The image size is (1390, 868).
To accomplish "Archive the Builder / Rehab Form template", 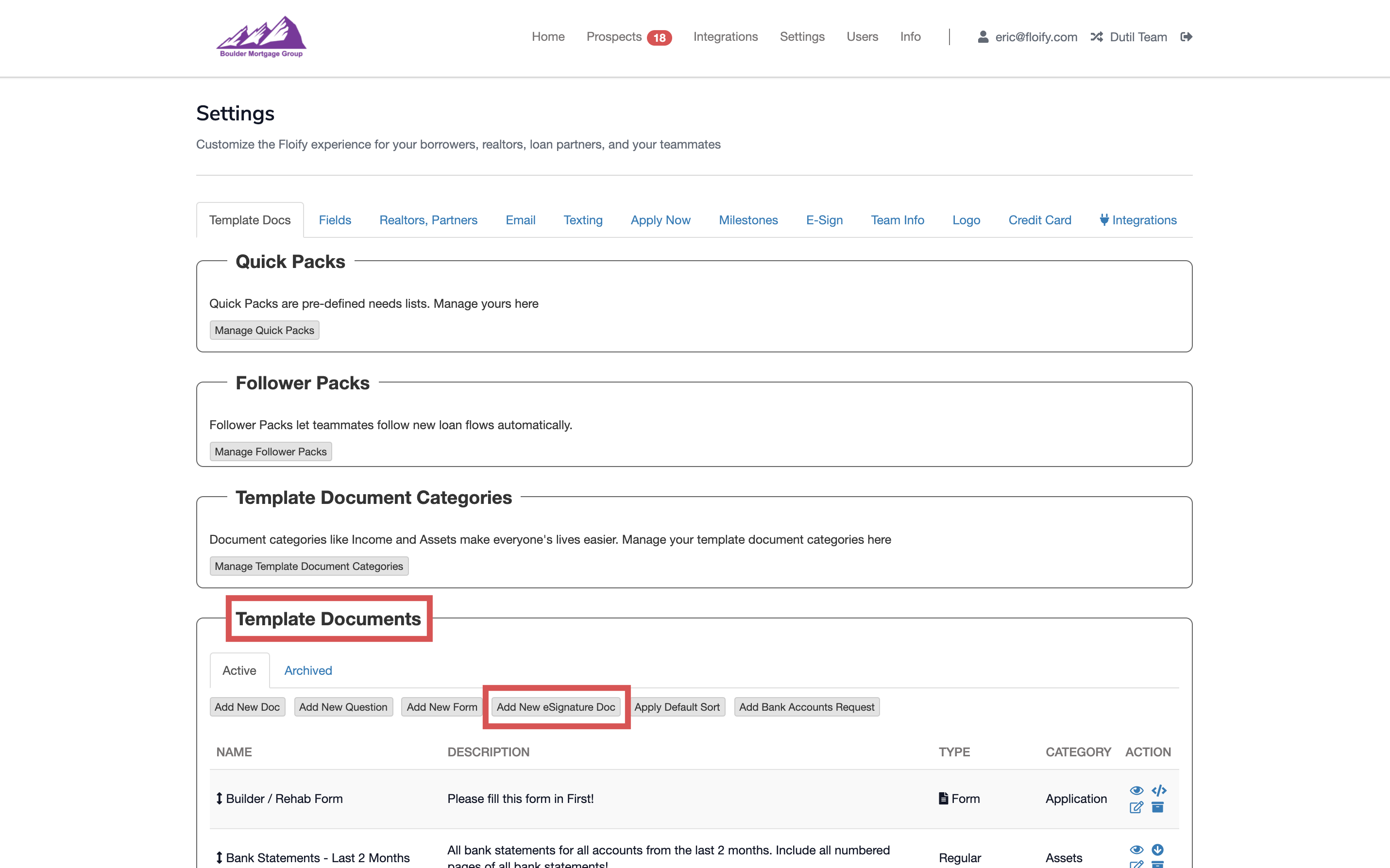I will [x=1157, y=807].
